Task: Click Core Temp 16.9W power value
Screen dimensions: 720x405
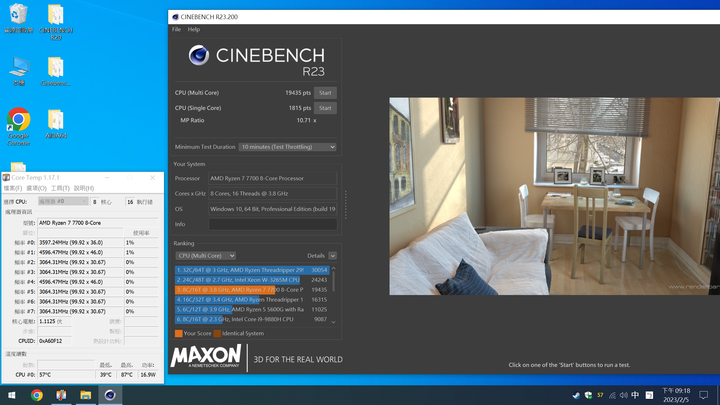Action: [148, 375]
